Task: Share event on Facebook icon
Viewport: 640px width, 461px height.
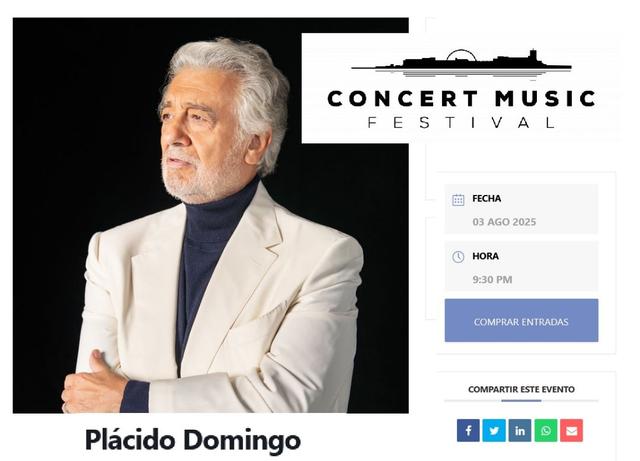Action: (468, 430)
